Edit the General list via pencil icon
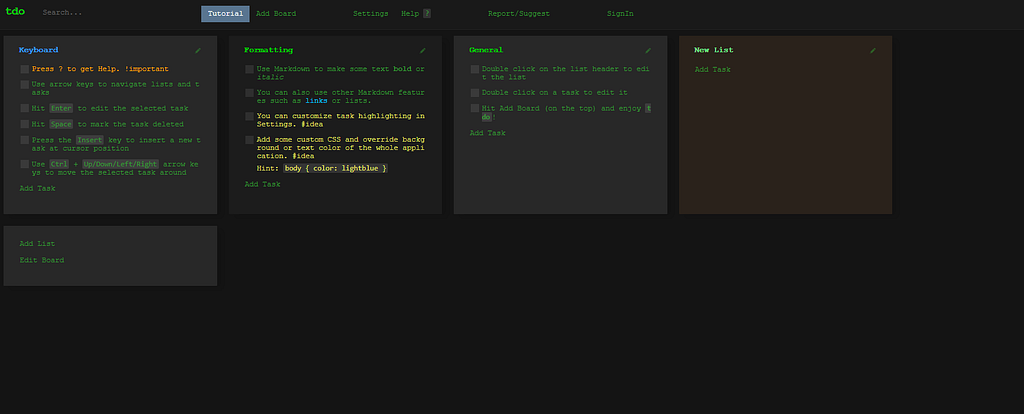The image size is (1024, 414). (648, 50)
